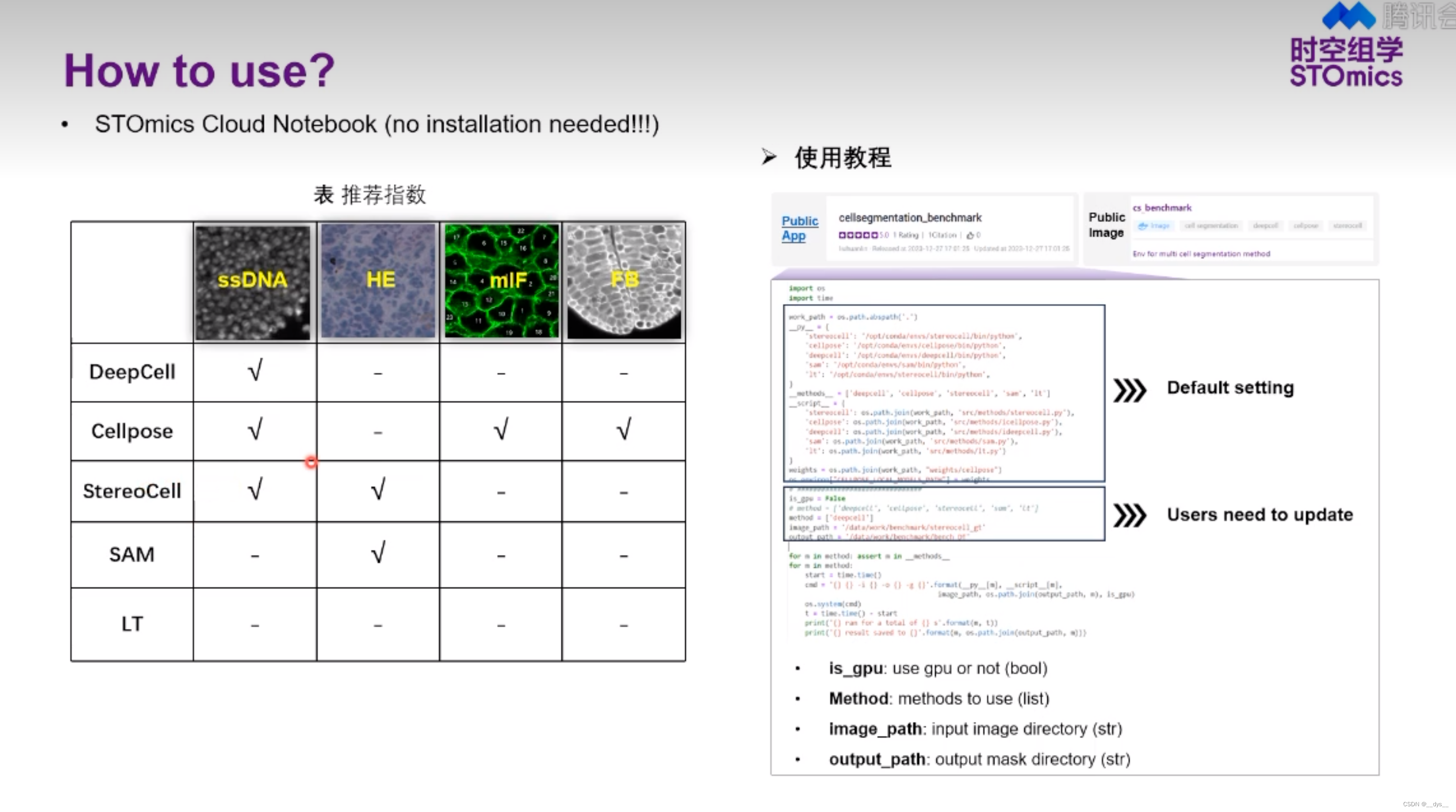Click the DeepCell row label
The height and width of the screenshot is (812, 1456).
[132, 372]
